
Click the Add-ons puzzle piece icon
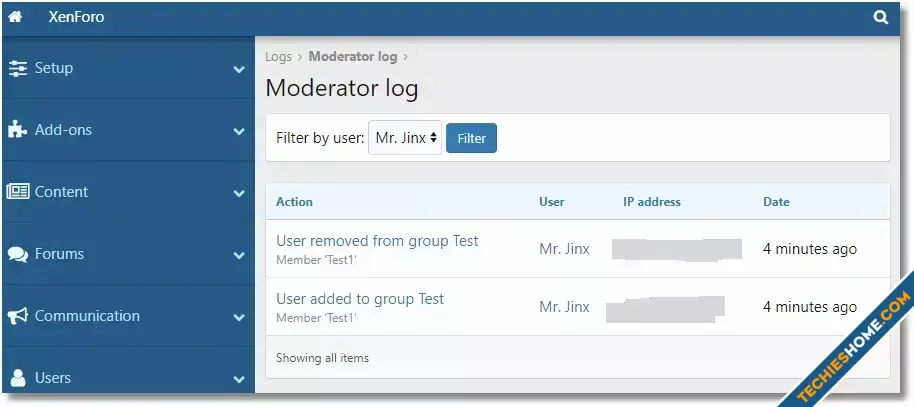17,129
